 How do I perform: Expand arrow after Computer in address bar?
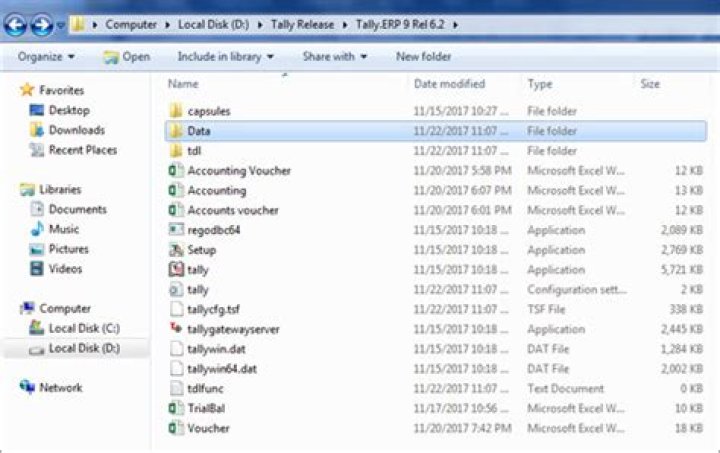[168, 25]
